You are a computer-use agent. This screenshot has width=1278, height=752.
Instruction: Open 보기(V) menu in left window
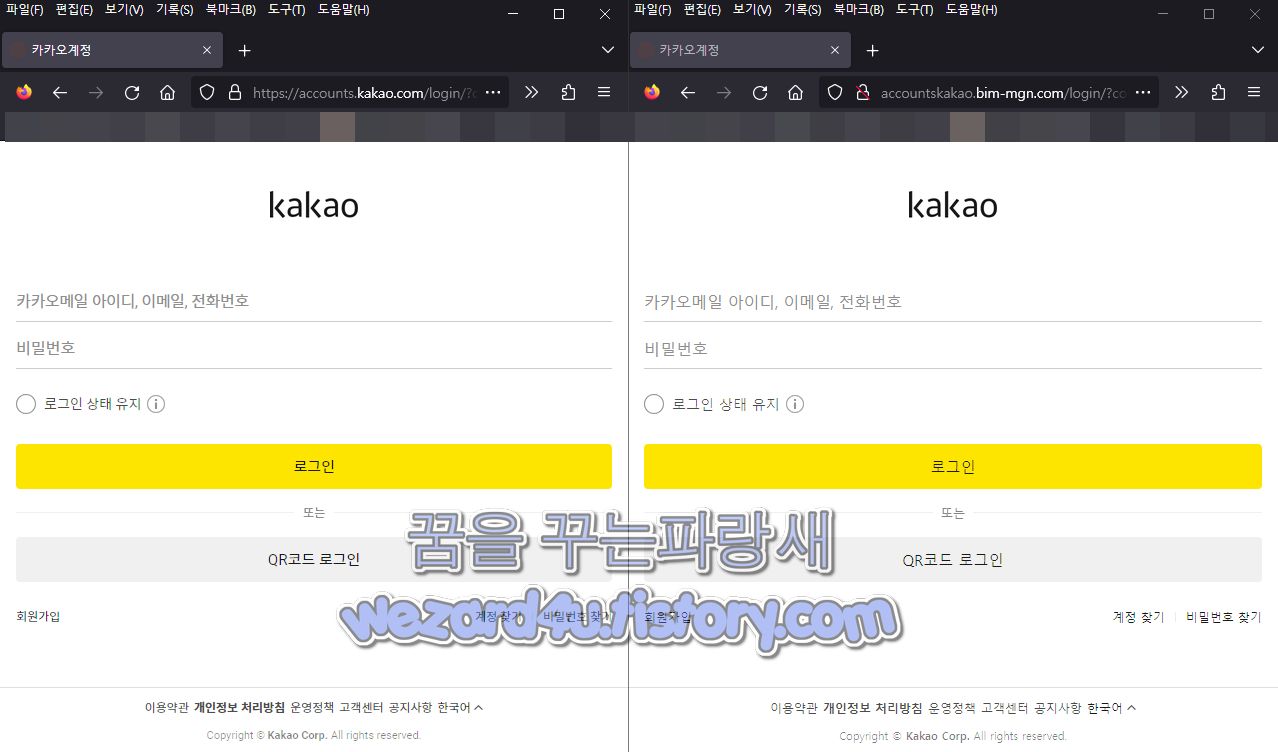[124, 10]
